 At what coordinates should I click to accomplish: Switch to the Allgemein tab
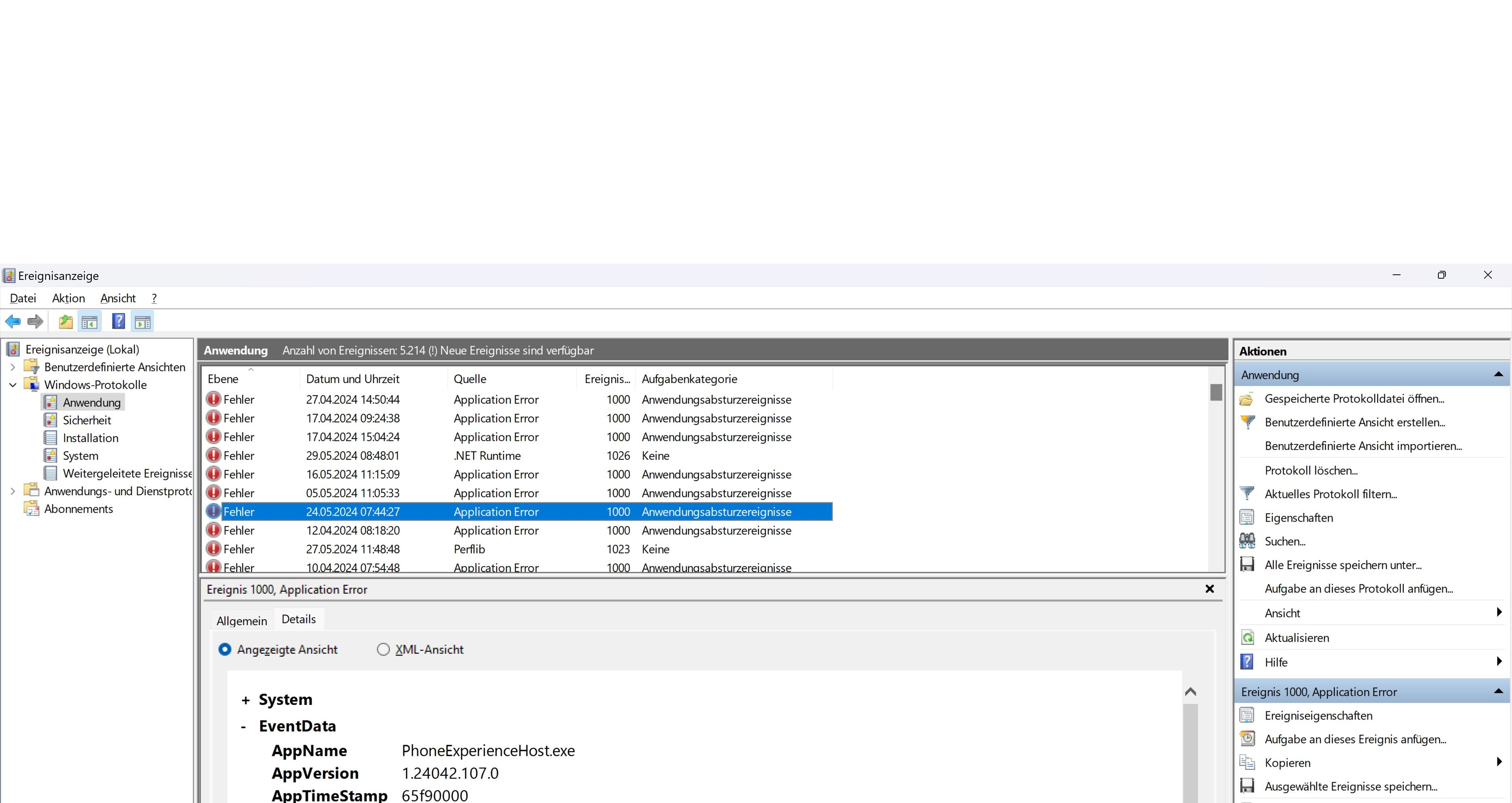point(241,620)
